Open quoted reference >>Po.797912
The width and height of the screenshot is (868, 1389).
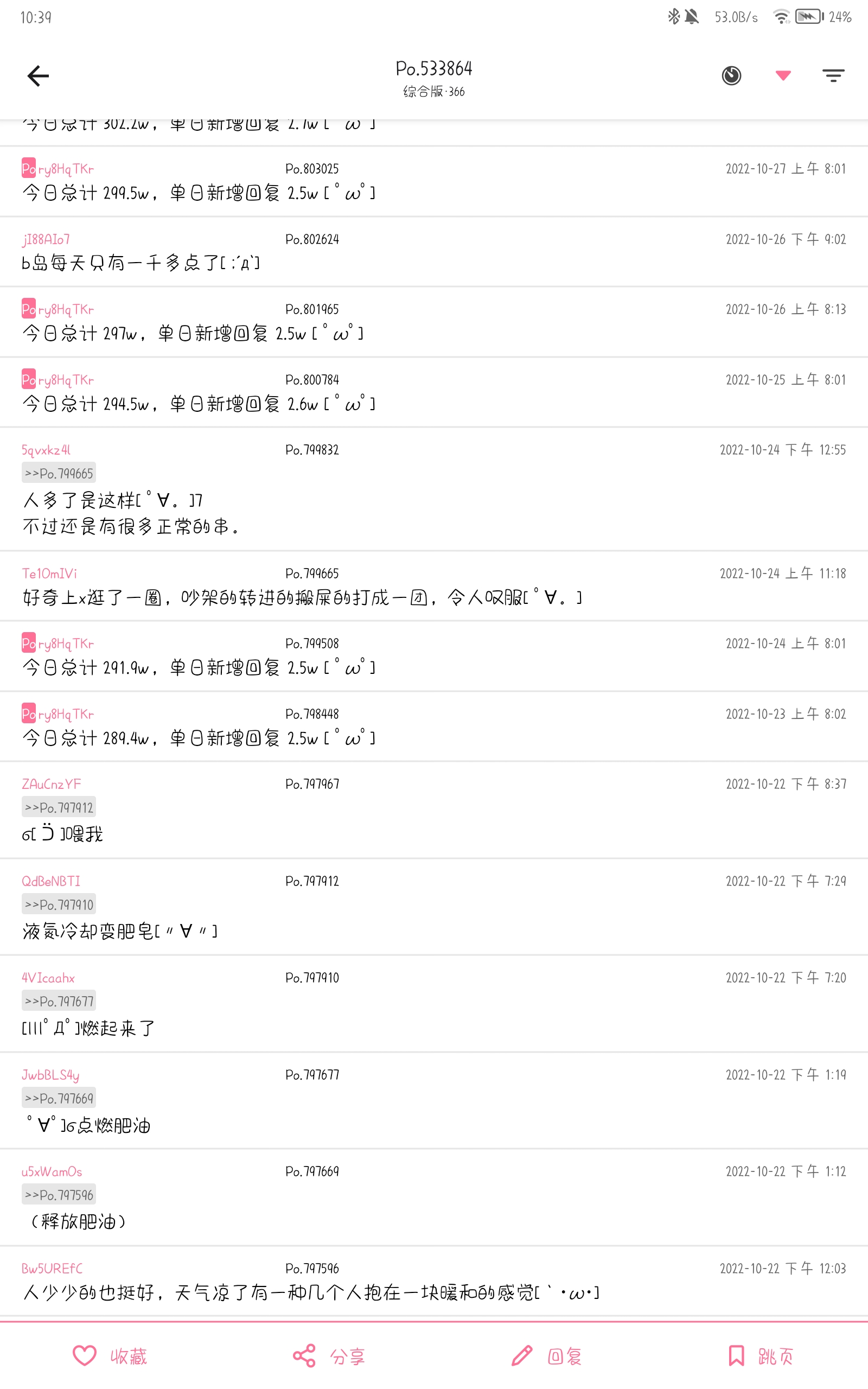[x=59, y=807]
